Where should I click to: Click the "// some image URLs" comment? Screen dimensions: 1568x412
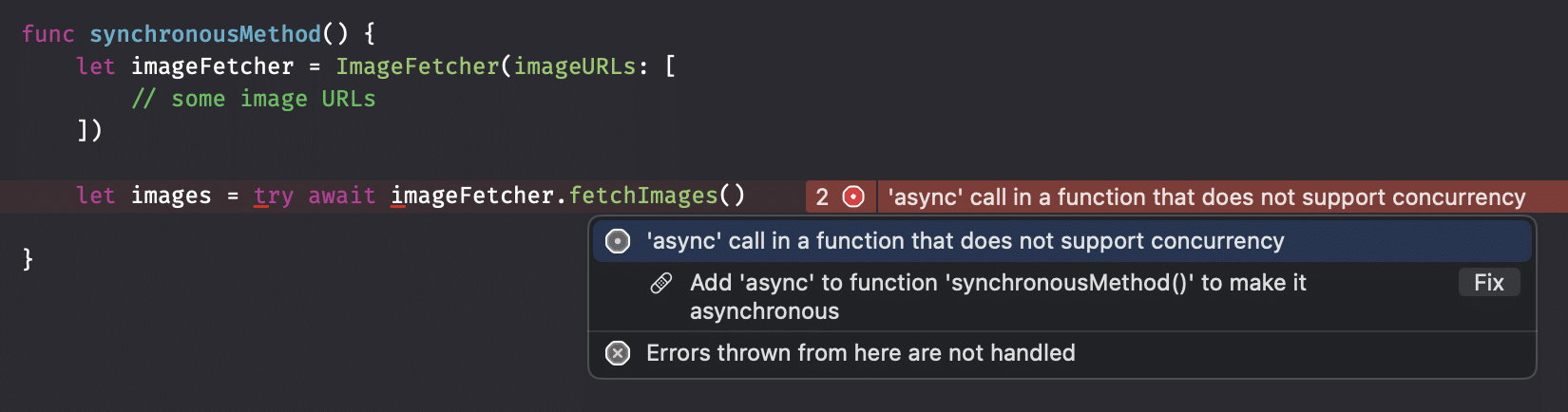254,99
